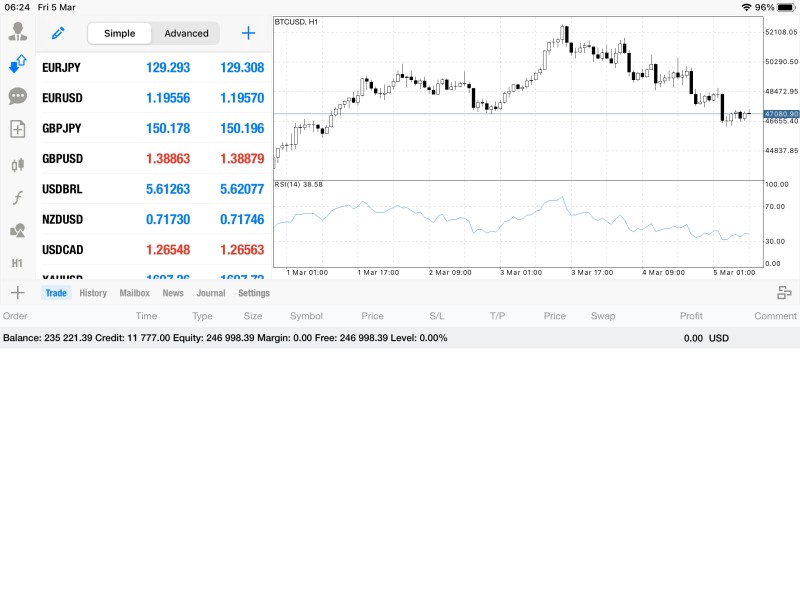Switch quotes list to Simple view
The width and height of the screenshot is (800, 600).
pyautogui.click(x=119, y=33)
